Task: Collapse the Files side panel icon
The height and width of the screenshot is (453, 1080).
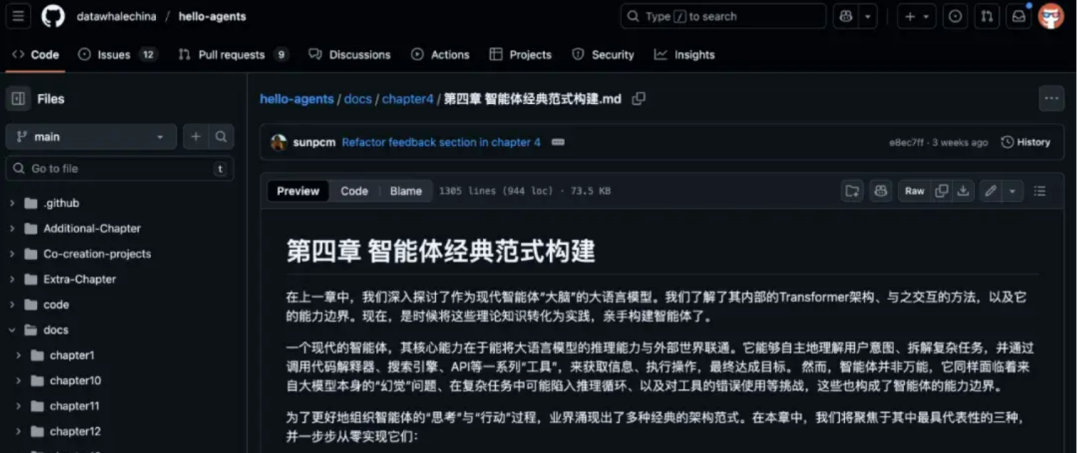Action: pos(19,99)
